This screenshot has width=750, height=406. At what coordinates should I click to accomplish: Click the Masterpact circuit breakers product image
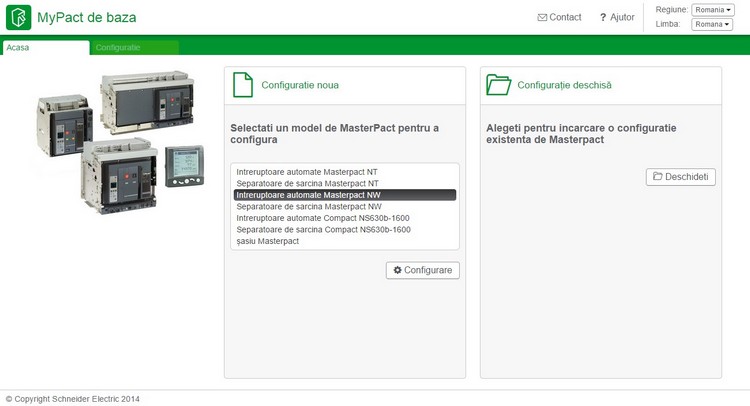pos(120,142)
